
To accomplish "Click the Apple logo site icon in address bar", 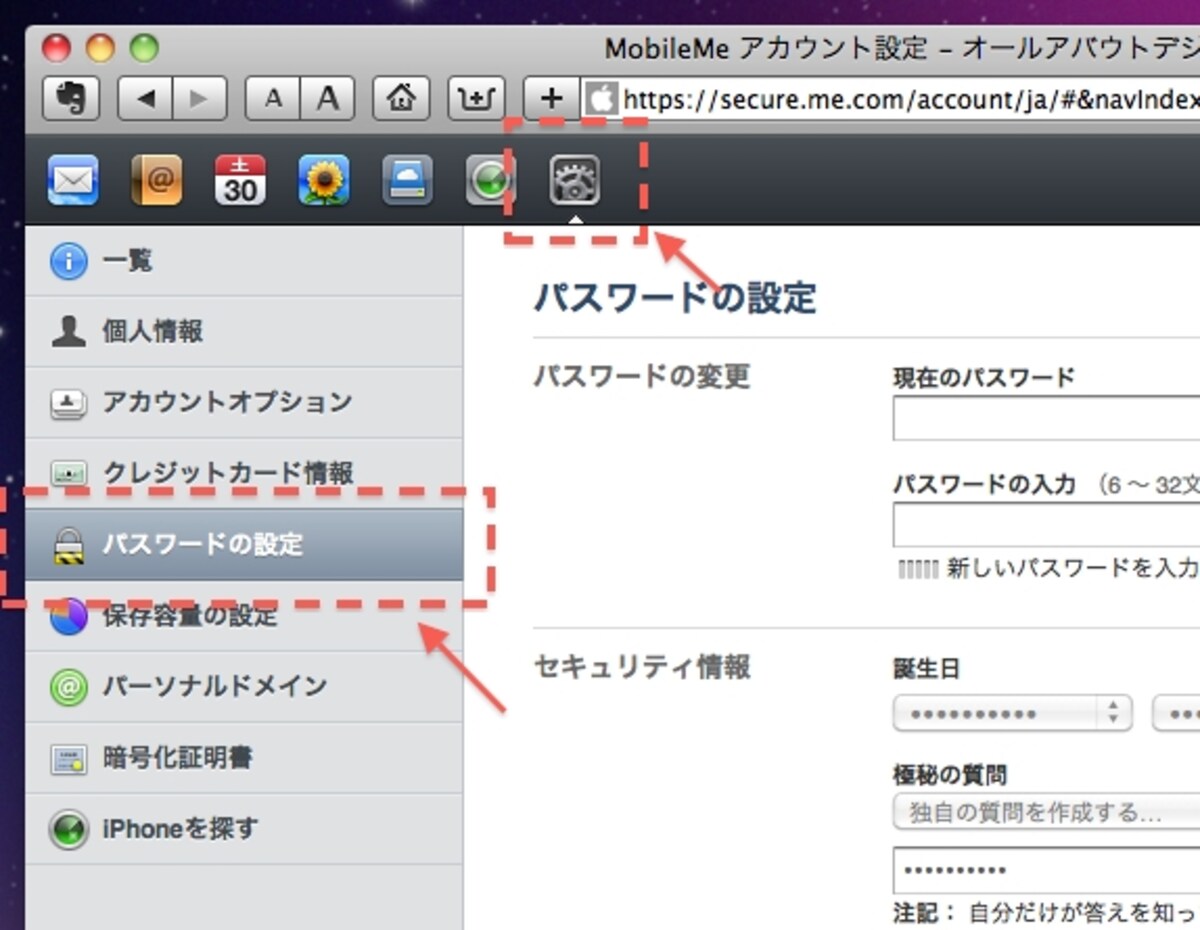I will click(x=602, y=98).
